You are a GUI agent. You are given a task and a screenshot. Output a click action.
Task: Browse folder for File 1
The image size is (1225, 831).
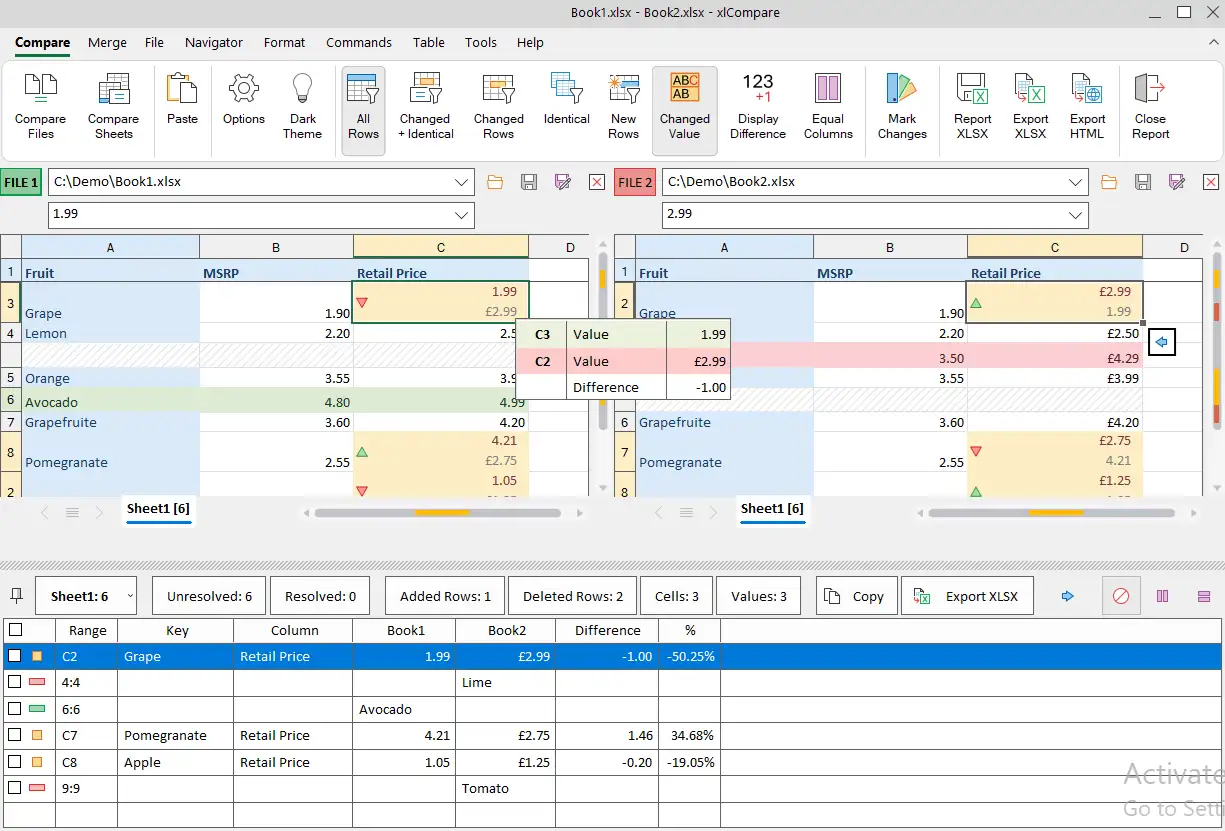click(x=495, y=182)
